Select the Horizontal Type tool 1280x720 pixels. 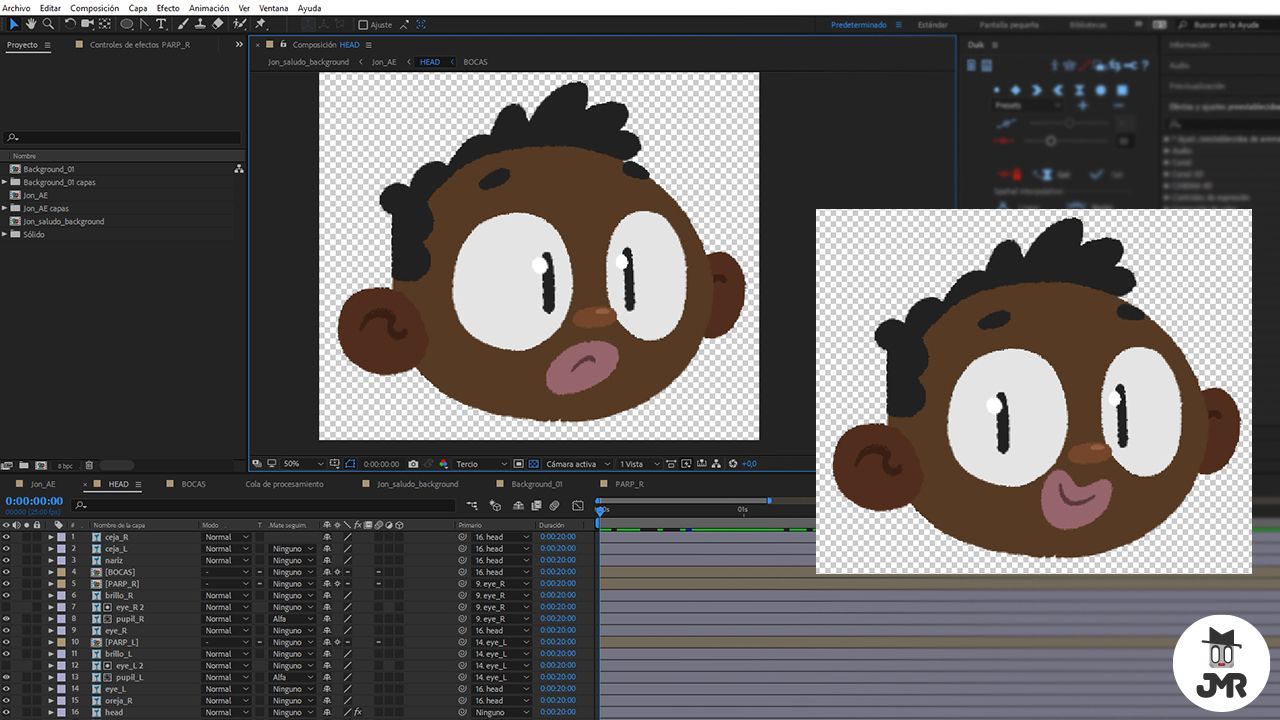point(161,23)
